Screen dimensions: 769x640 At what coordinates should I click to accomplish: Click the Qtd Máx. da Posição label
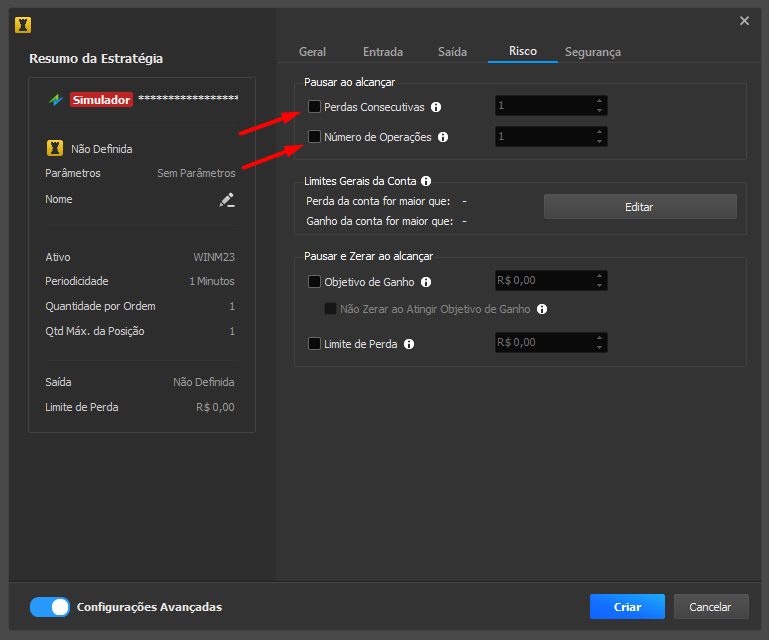coord(95,331)
